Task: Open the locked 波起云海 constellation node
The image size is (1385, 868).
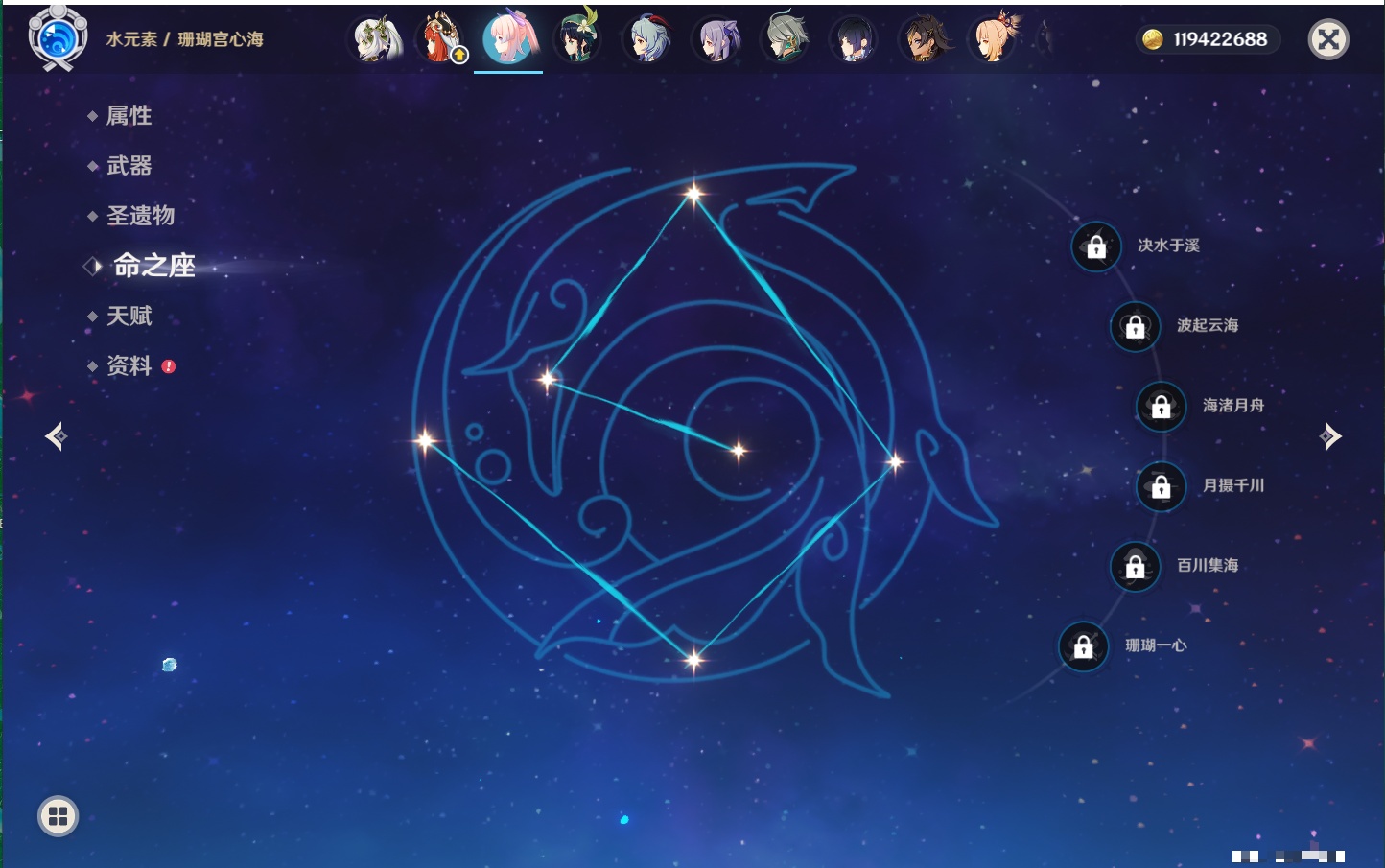Action: click(x=1136, y=327)
